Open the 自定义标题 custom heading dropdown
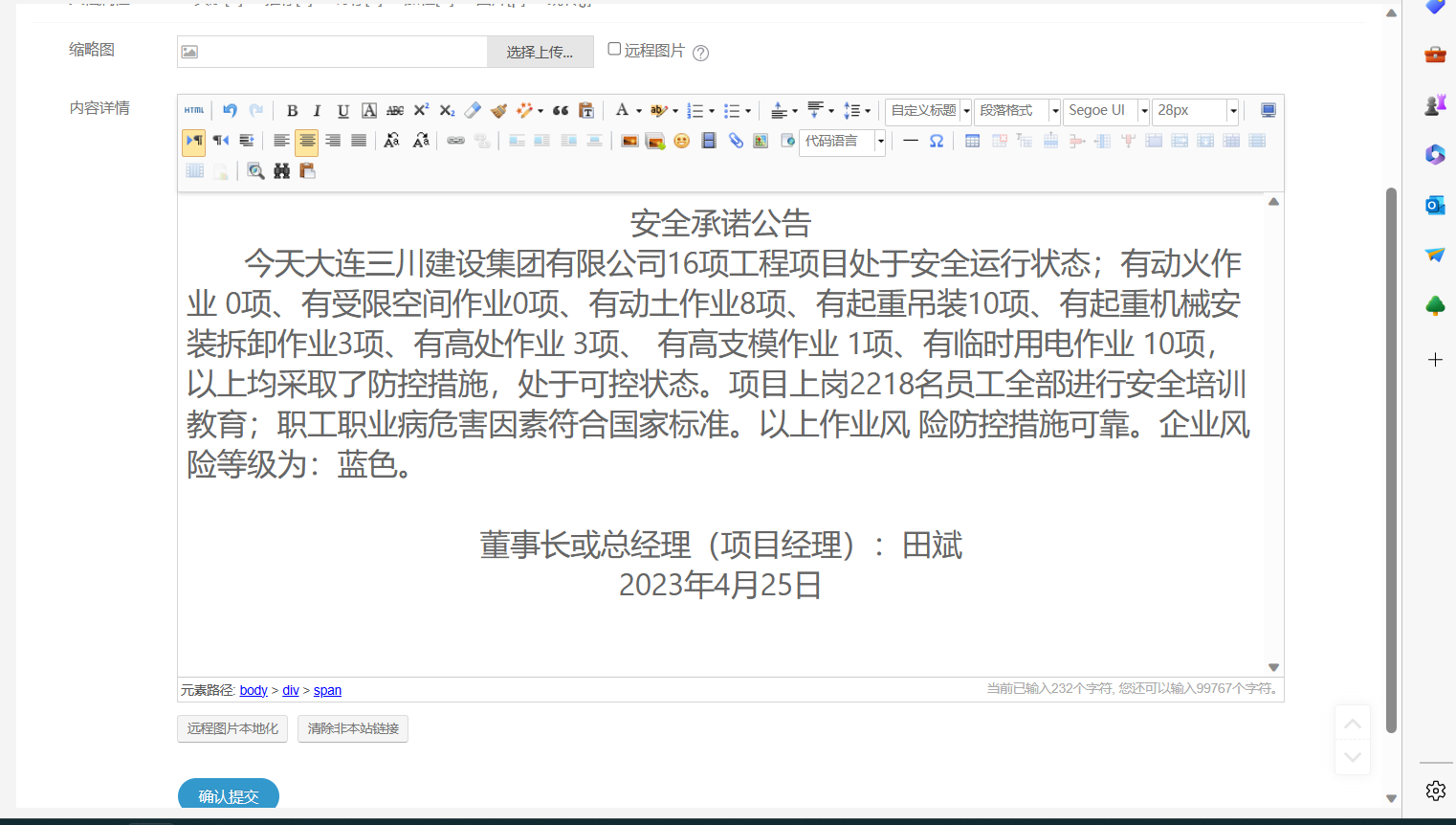This screenshot has height=825, width=1456. pyautogui.click(x=928, y=111)
